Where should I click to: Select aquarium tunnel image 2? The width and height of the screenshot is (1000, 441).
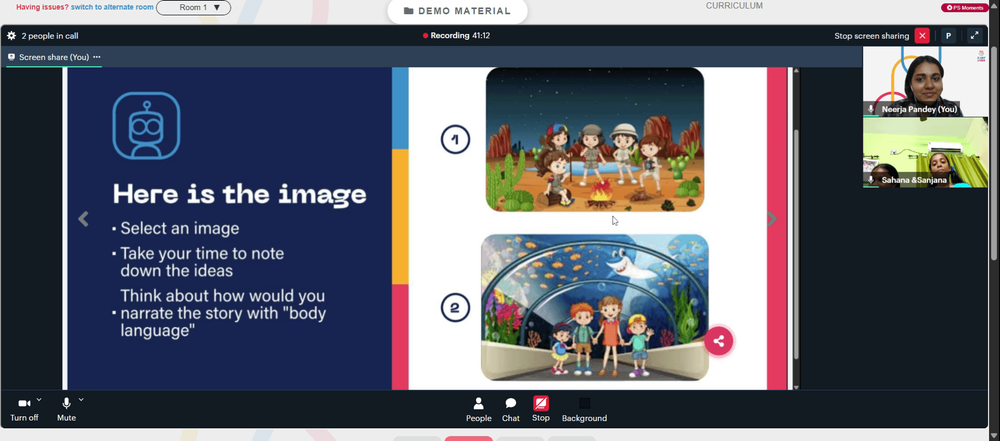pyautogui.click(x=594, y=308)
